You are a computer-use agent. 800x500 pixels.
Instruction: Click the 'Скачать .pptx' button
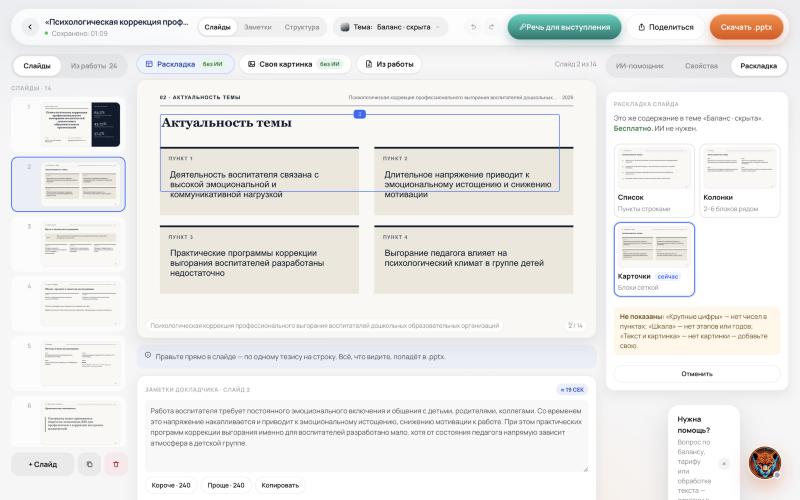pos(746,27)
